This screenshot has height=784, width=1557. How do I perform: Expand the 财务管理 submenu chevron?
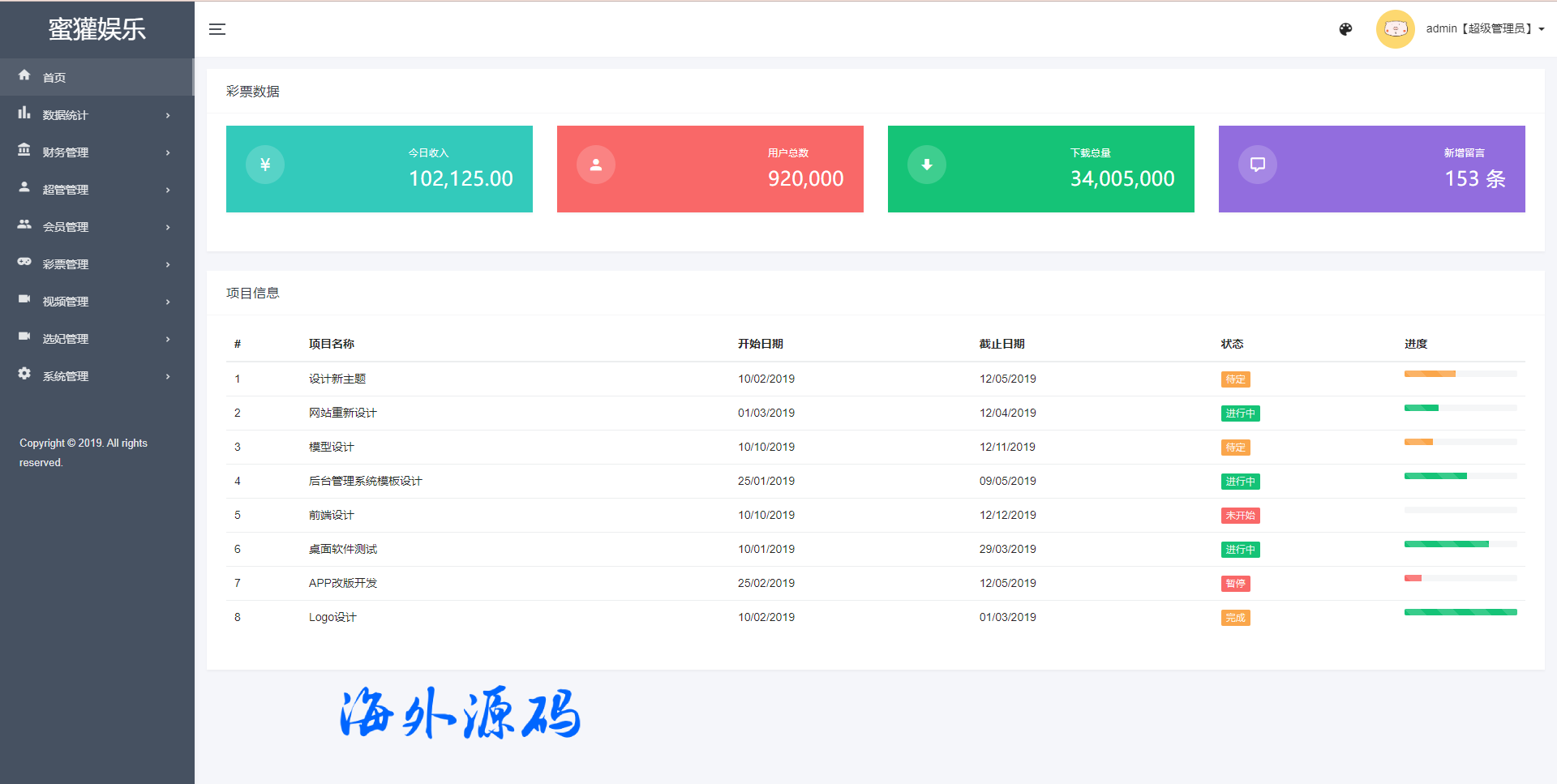click(x=168, y=152)
